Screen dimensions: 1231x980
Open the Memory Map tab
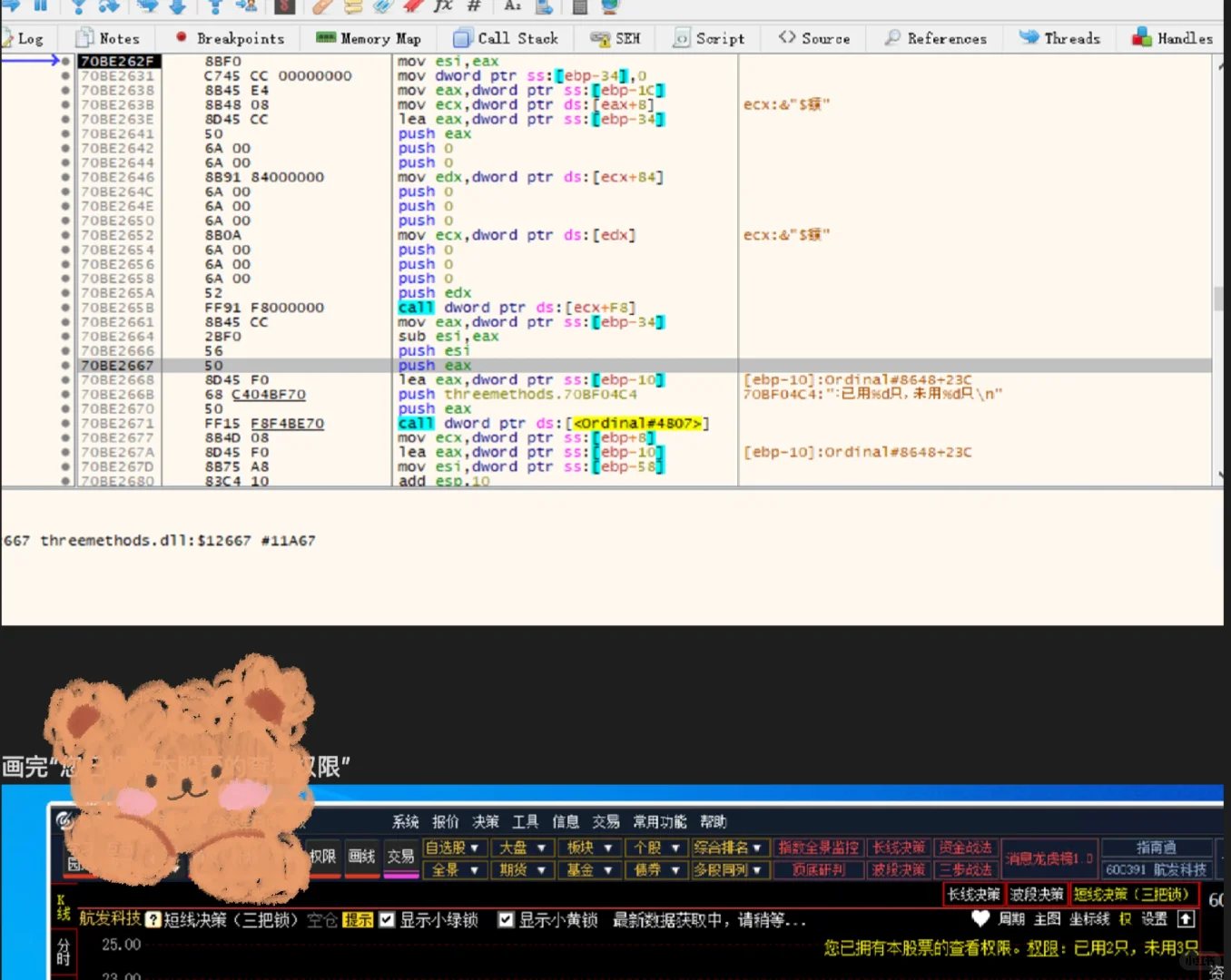[369, 38]
